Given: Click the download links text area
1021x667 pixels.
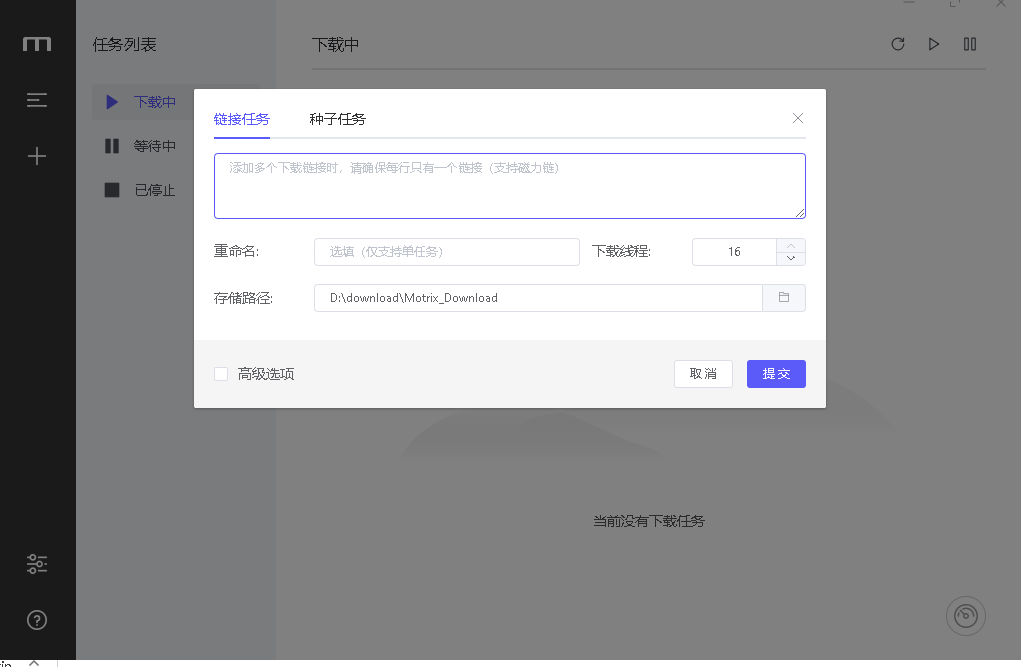Looking at the screenshot, I should point(510,185).
